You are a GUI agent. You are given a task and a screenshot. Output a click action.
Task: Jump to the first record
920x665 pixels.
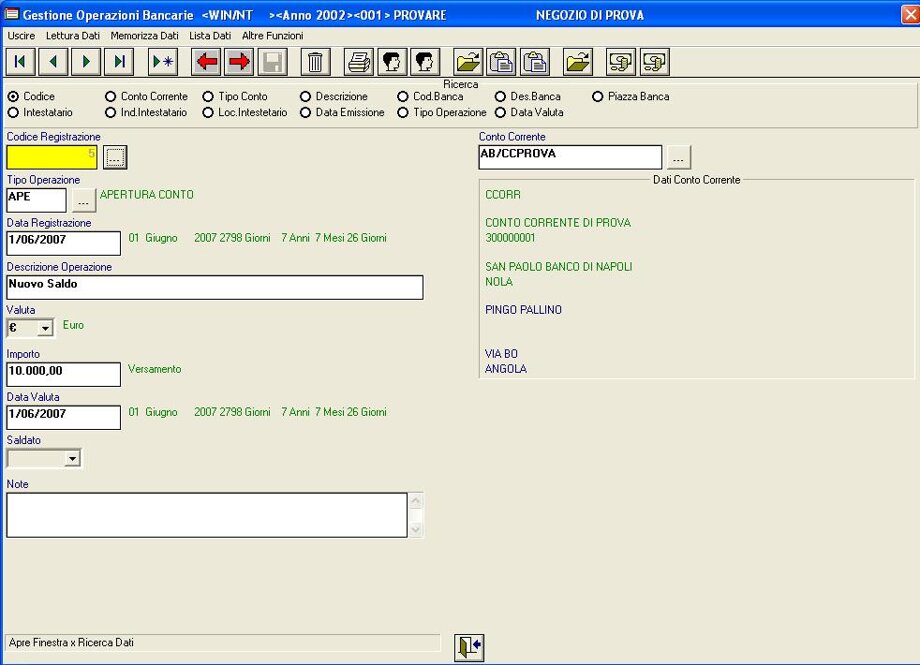20,62
